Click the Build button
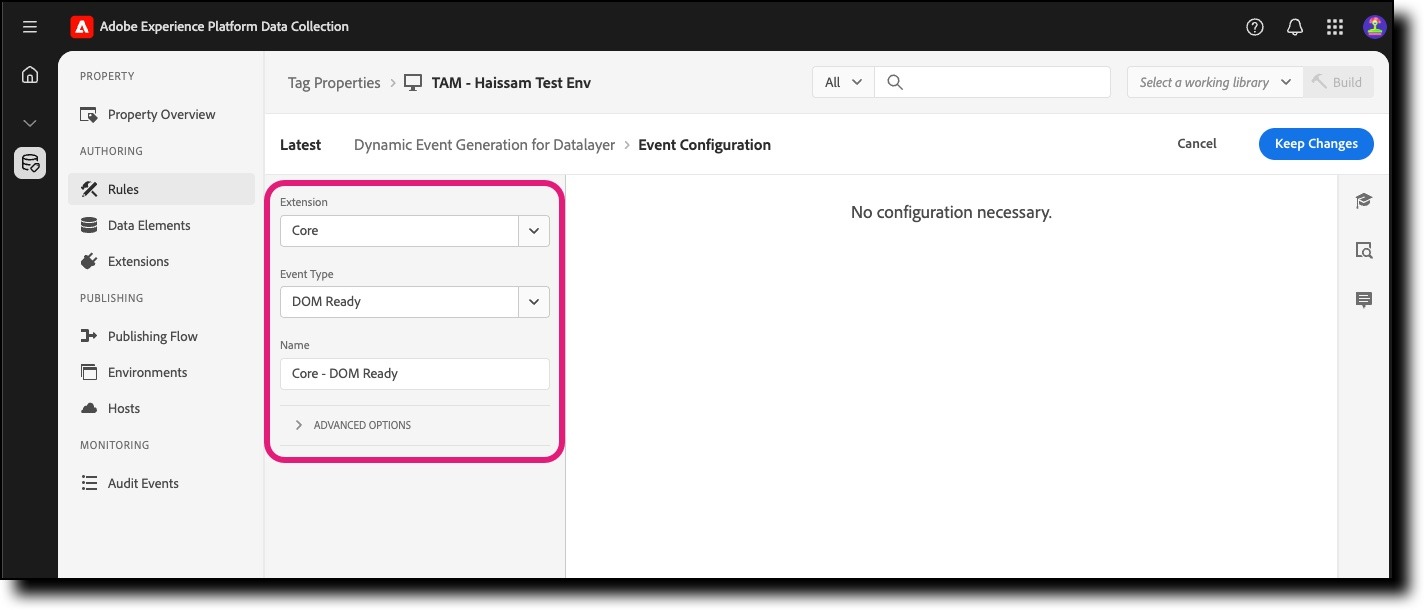The image size is (1424, 610). tap(1338, 82)
